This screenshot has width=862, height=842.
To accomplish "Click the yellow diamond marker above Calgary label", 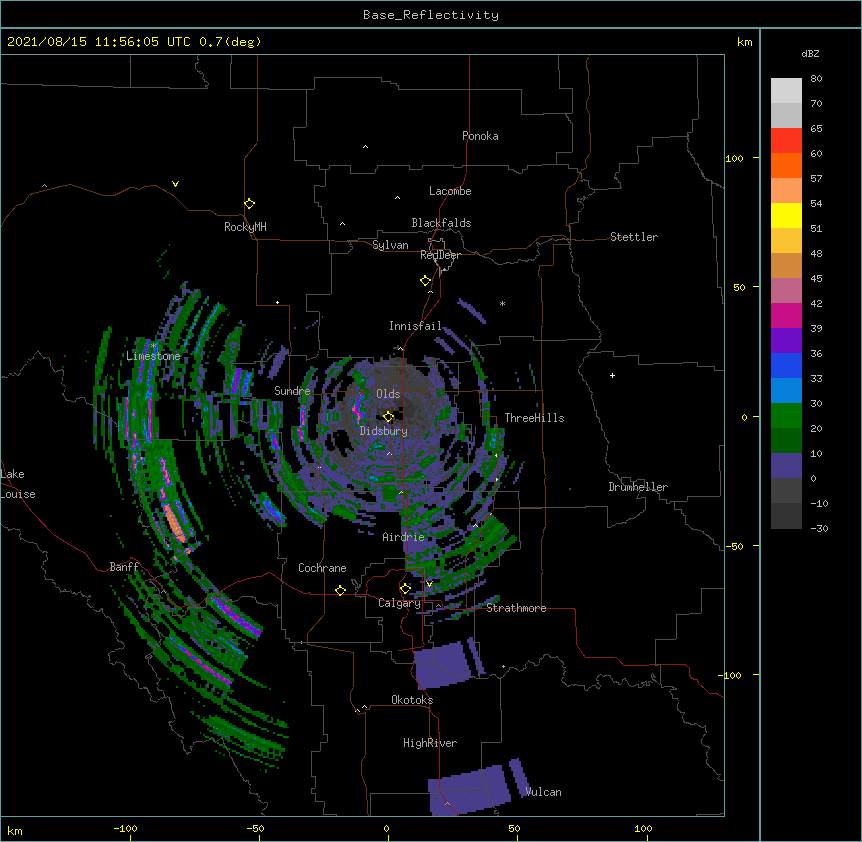I will 405,589.
